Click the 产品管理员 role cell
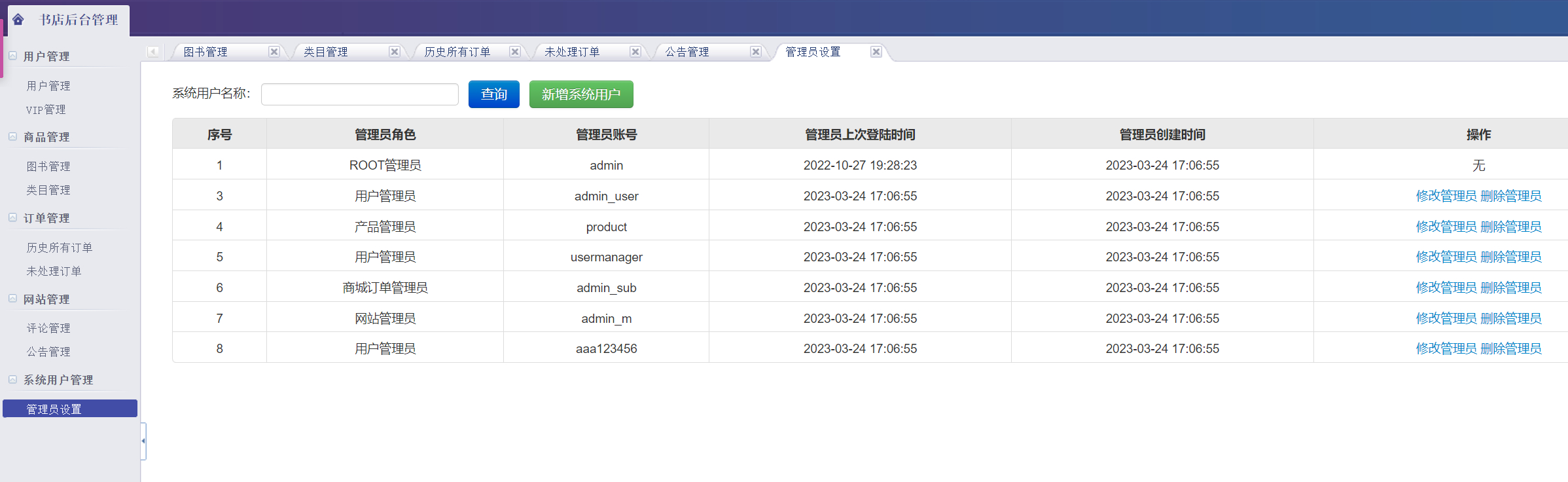This screenshot has height=482, width=1568. (385, 227)
